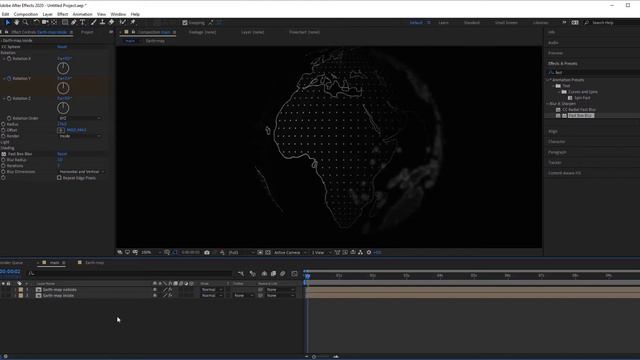Select the Unified Camera tool
The width and height of the screenshot is (640, 360).
click(45, 22)
